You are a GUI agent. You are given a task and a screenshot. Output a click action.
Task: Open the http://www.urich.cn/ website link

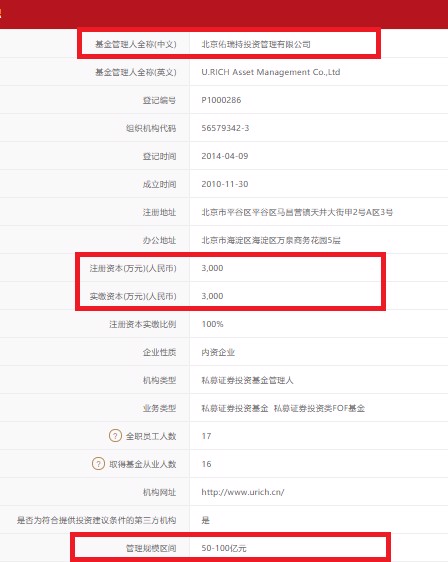(x=243, y=492)
